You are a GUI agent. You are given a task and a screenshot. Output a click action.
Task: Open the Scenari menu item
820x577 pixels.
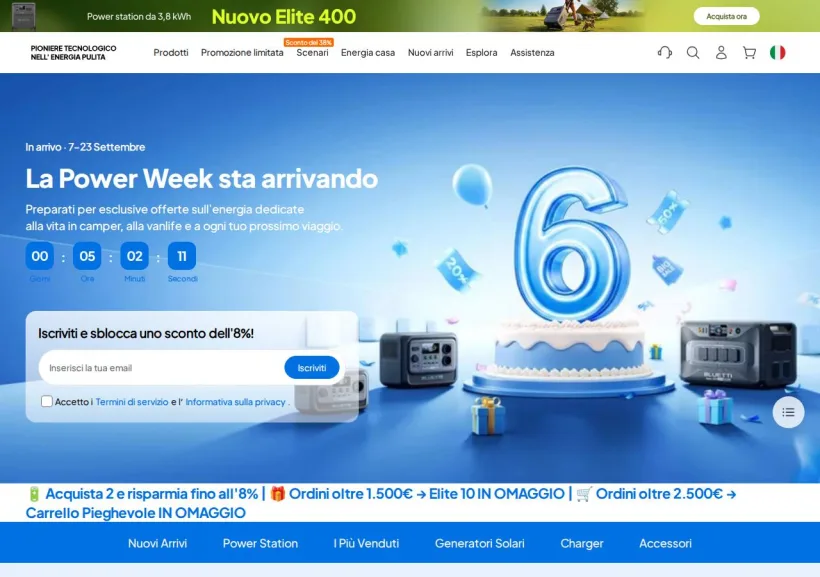click(x=312, y=52)
